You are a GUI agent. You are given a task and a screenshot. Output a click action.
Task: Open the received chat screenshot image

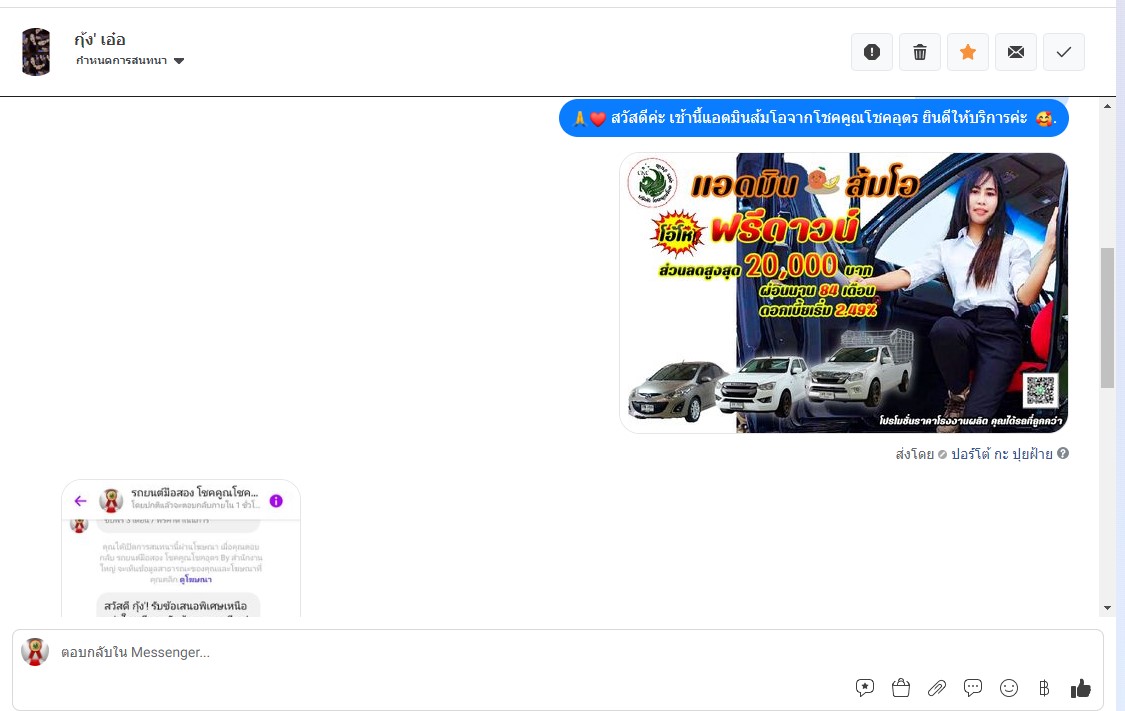(x=181, y=548)
